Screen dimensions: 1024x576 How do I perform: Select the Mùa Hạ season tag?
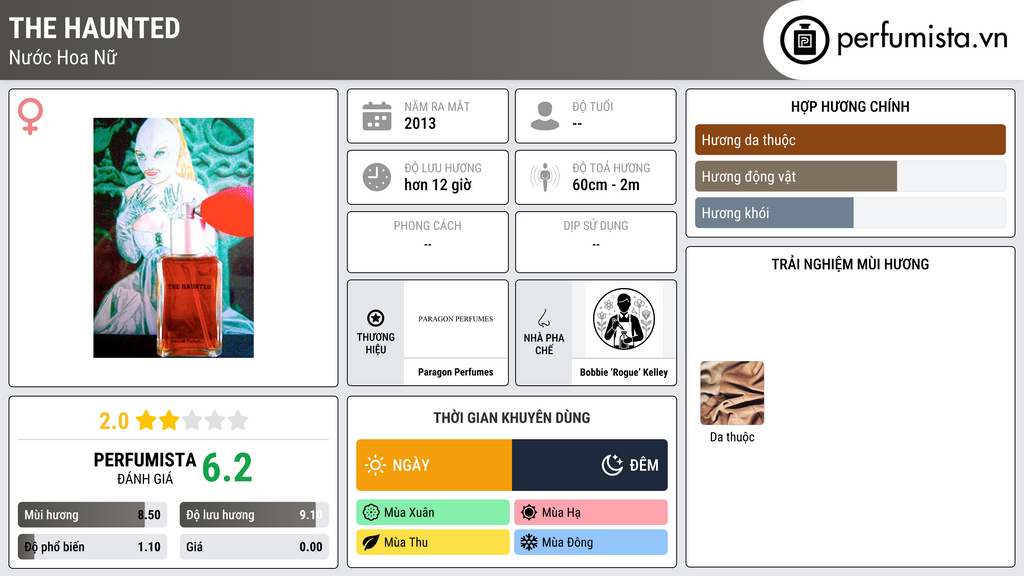[591, 513]
